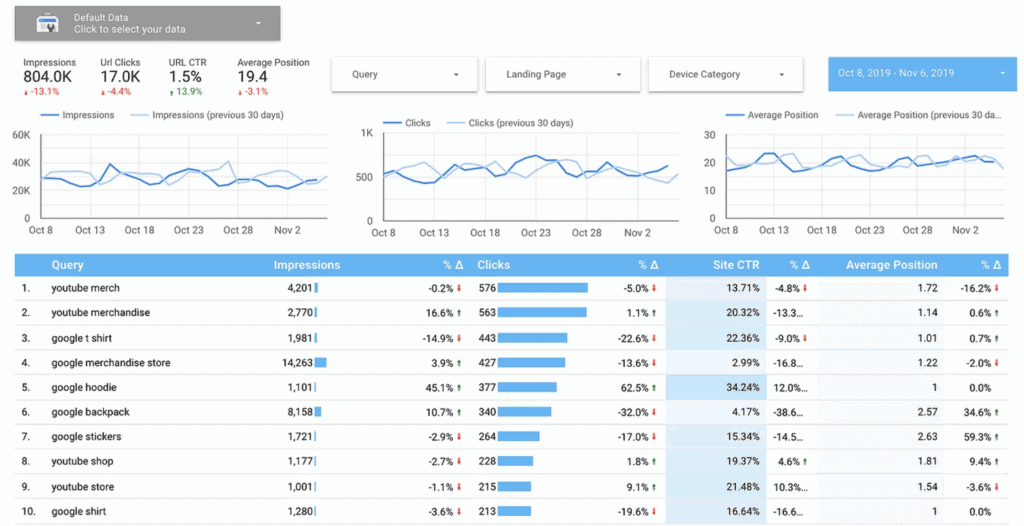Select the google backpack query row

[511, 412]
